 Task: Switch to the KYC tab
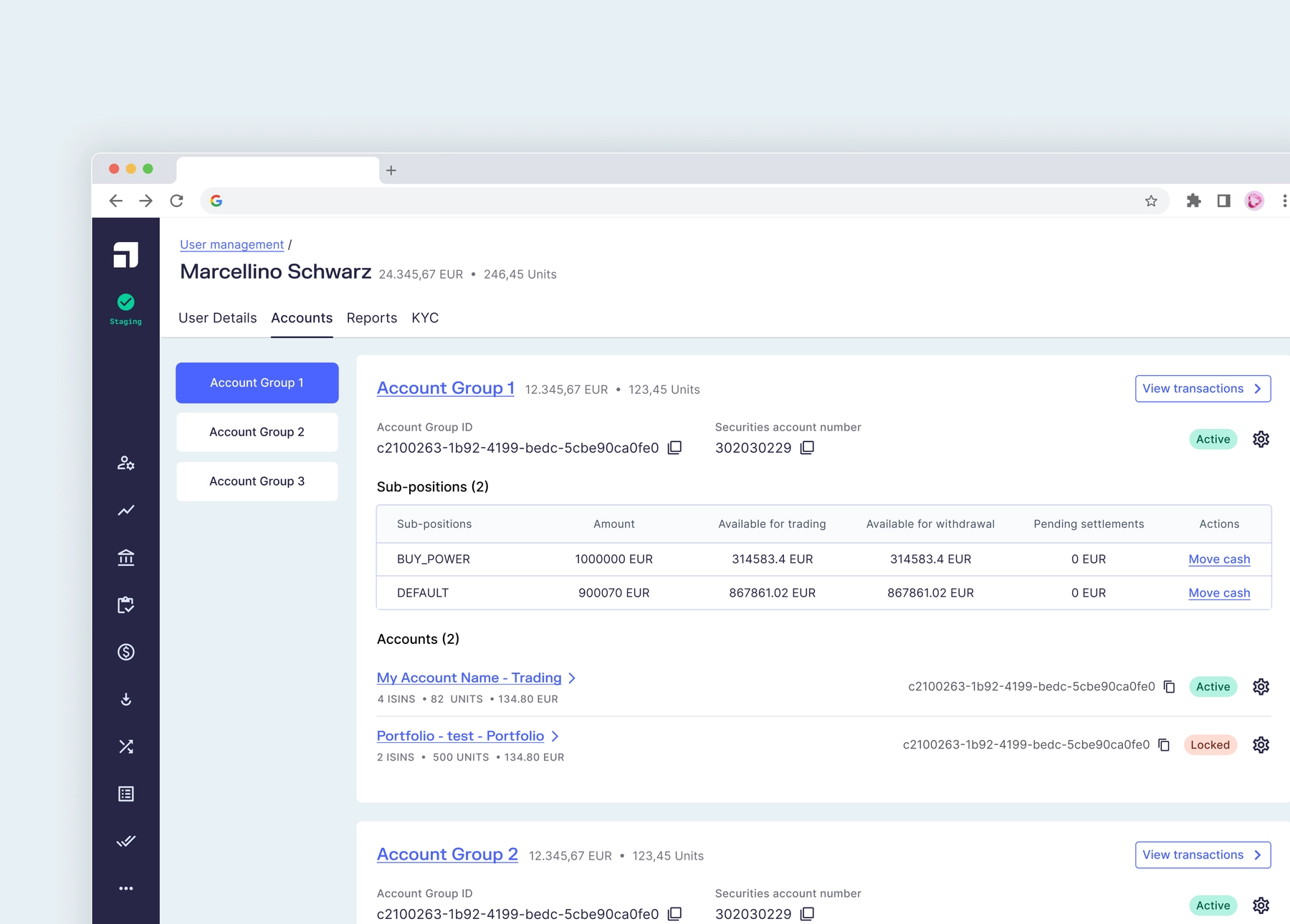pos(425,318)
